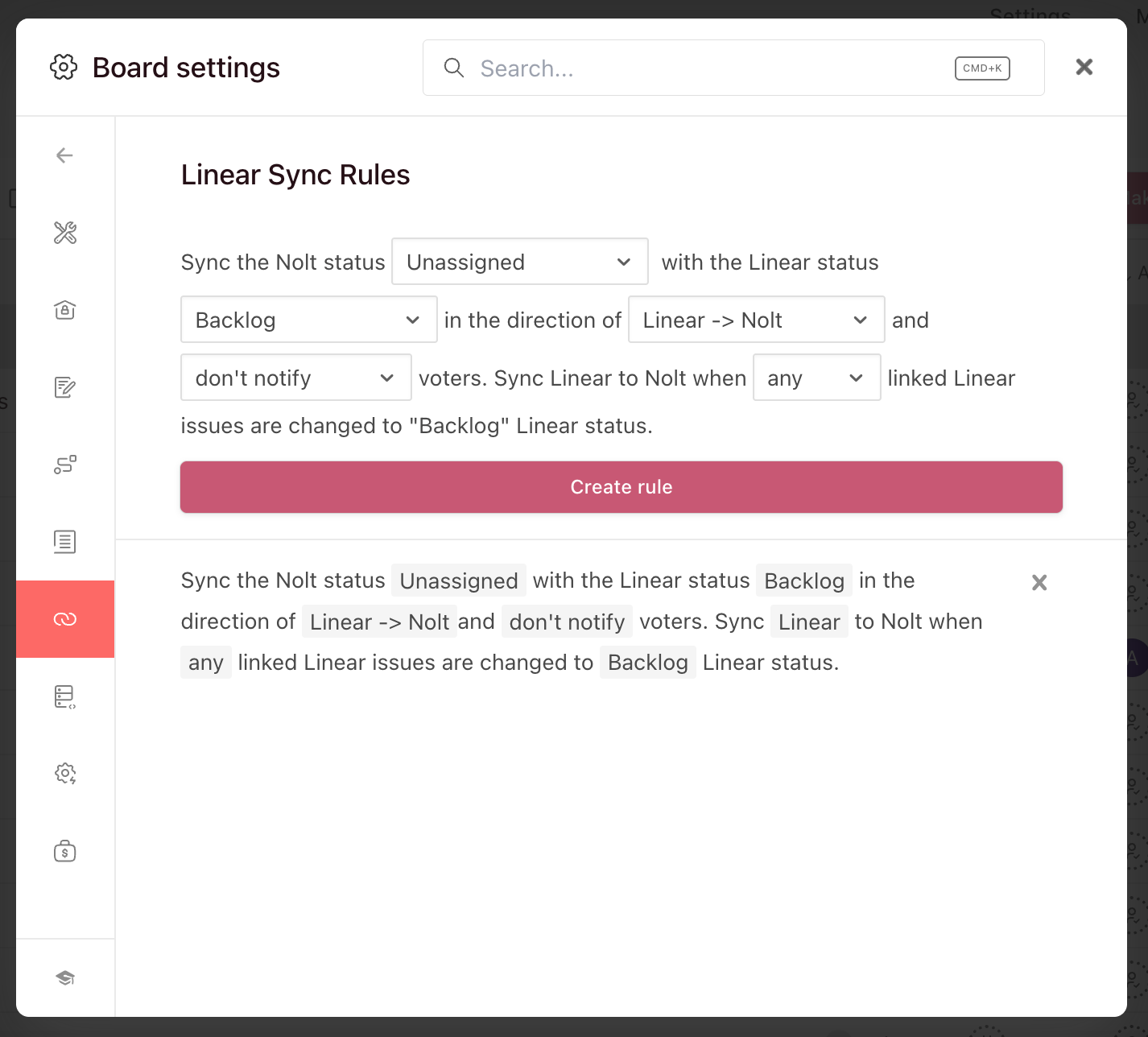Open the lined document sidebar section
The image size is (1148, 1037).
[x=65, y=542]
